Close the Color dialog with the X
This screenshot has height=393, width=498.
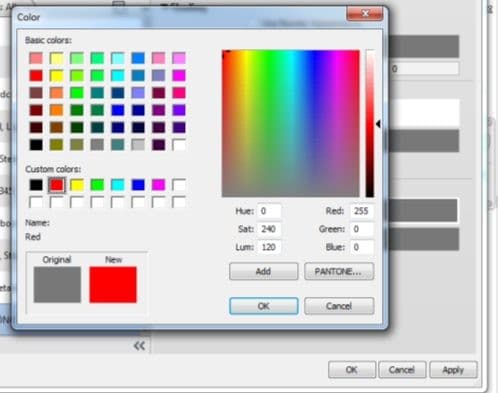[365, 14]
